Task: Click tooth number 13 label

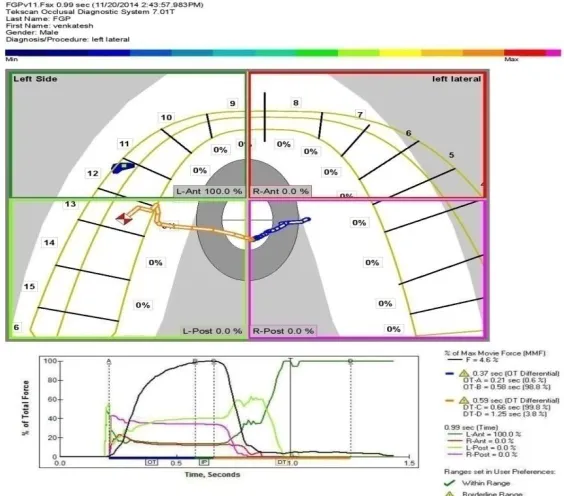Action: [70, 204]
